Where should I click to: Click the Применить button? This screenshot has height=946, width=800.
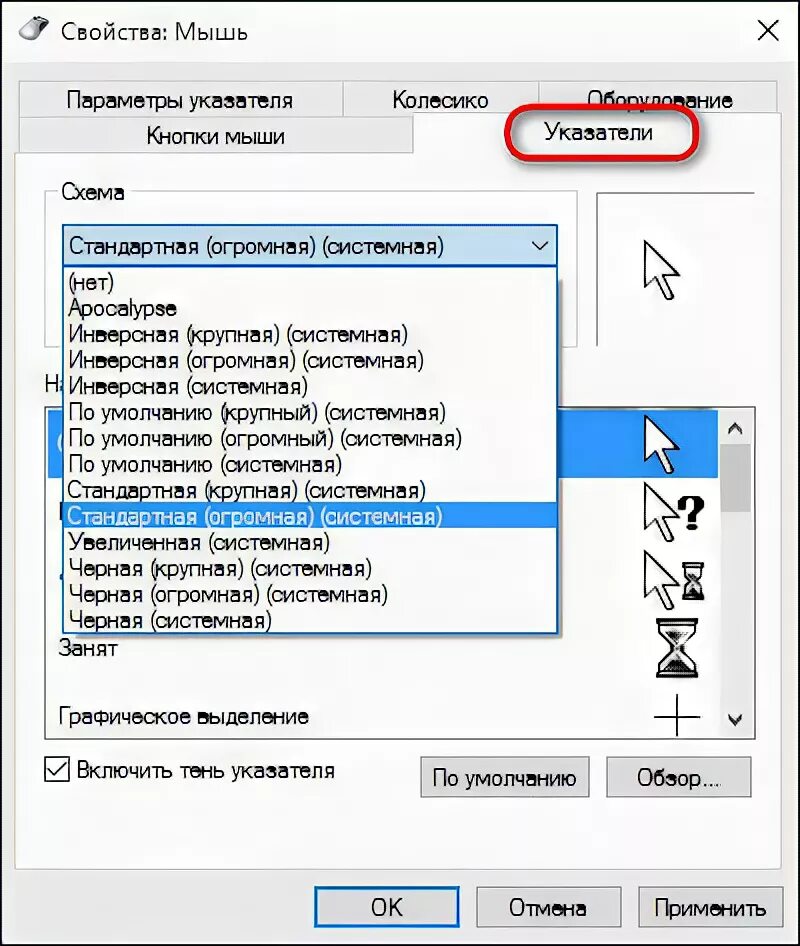tap(710, 907)
